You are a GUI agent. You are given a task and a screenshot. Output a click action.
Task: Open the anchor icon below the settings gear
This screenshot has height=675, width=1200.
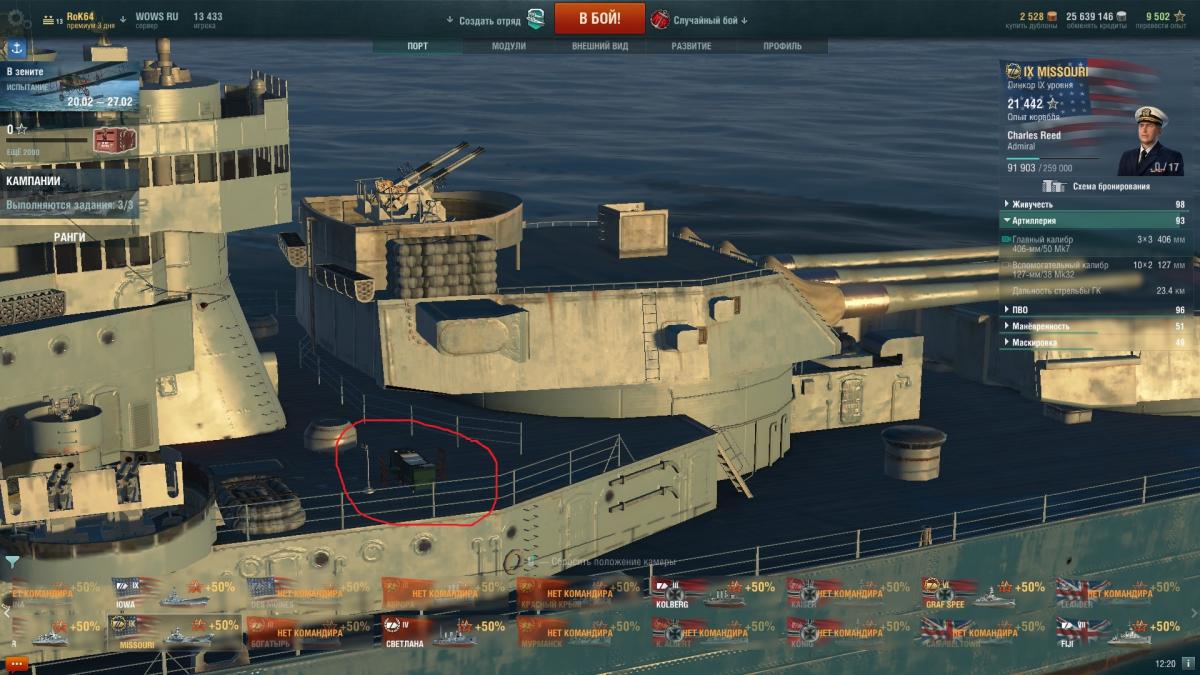pyautogui.click(x=17, y=48)
